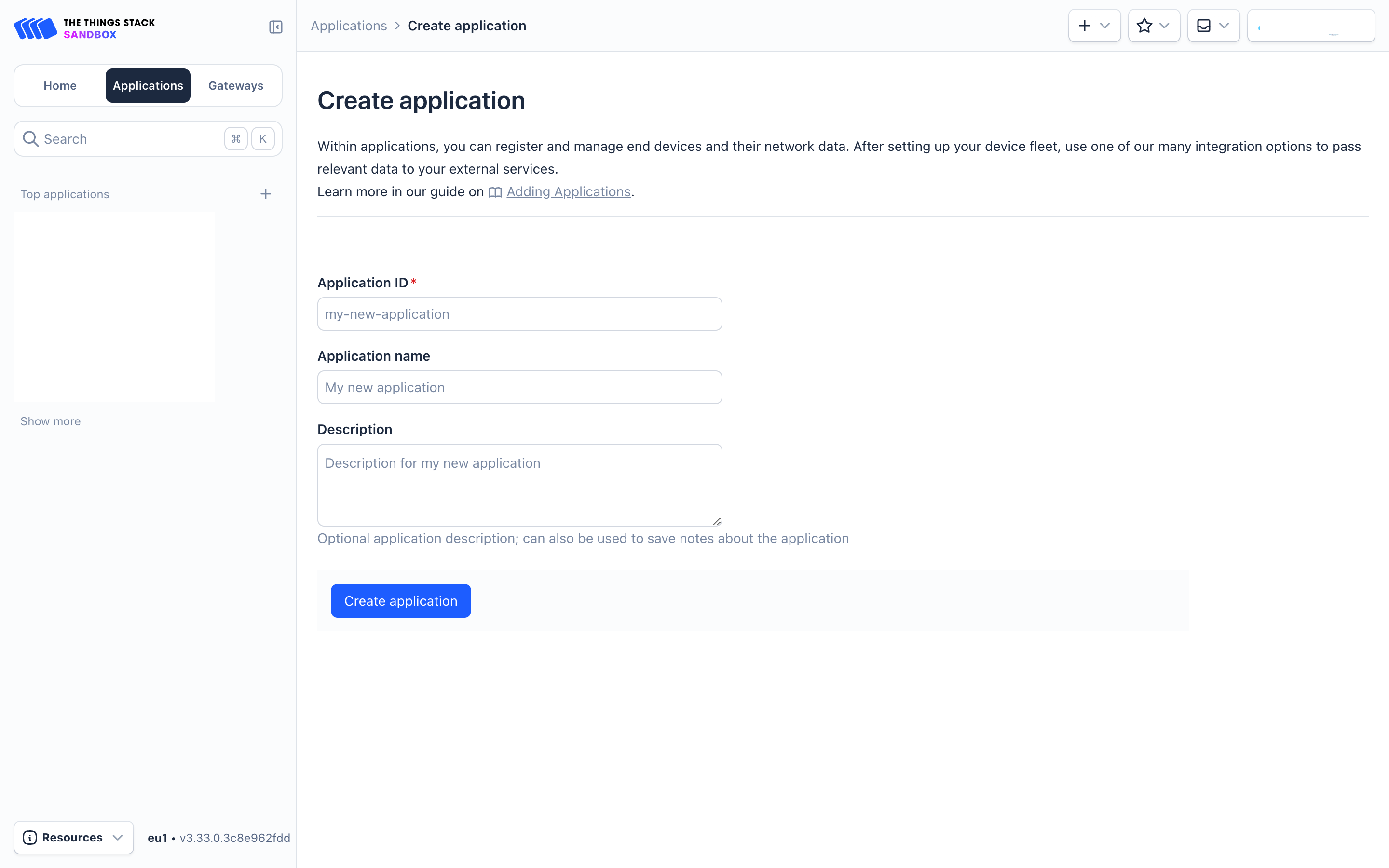Image resolution: width=1389 pixels, height=868 pixels.
Task: Select the Applications tab
Action: pos(148,85)
